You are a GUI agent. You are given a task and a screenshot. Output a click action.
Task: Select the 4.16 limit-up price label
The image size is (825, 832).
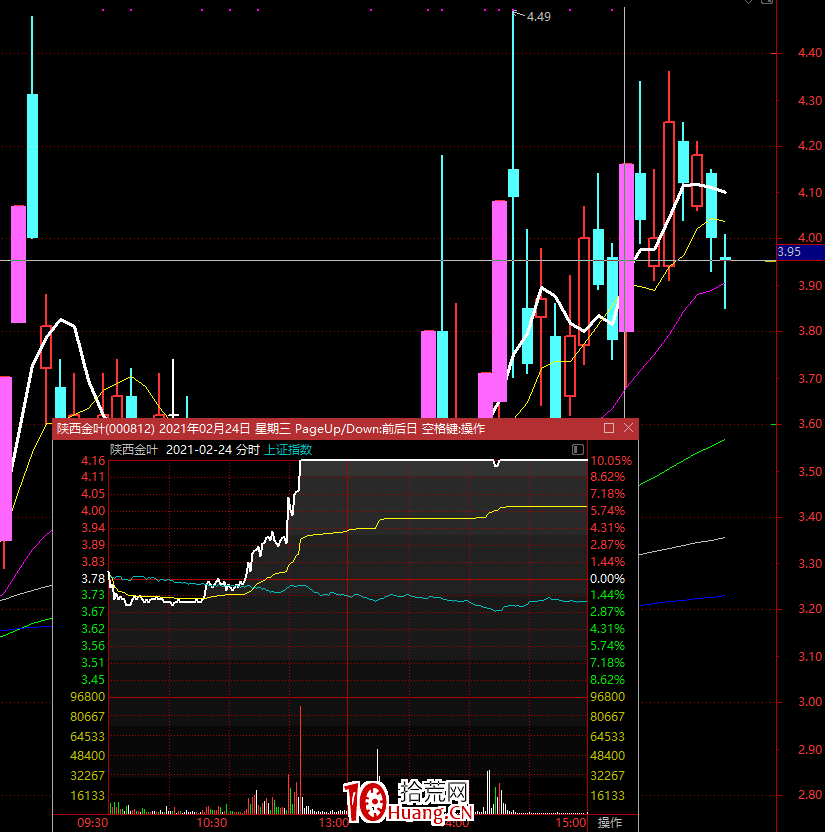[x=93, y=461]
